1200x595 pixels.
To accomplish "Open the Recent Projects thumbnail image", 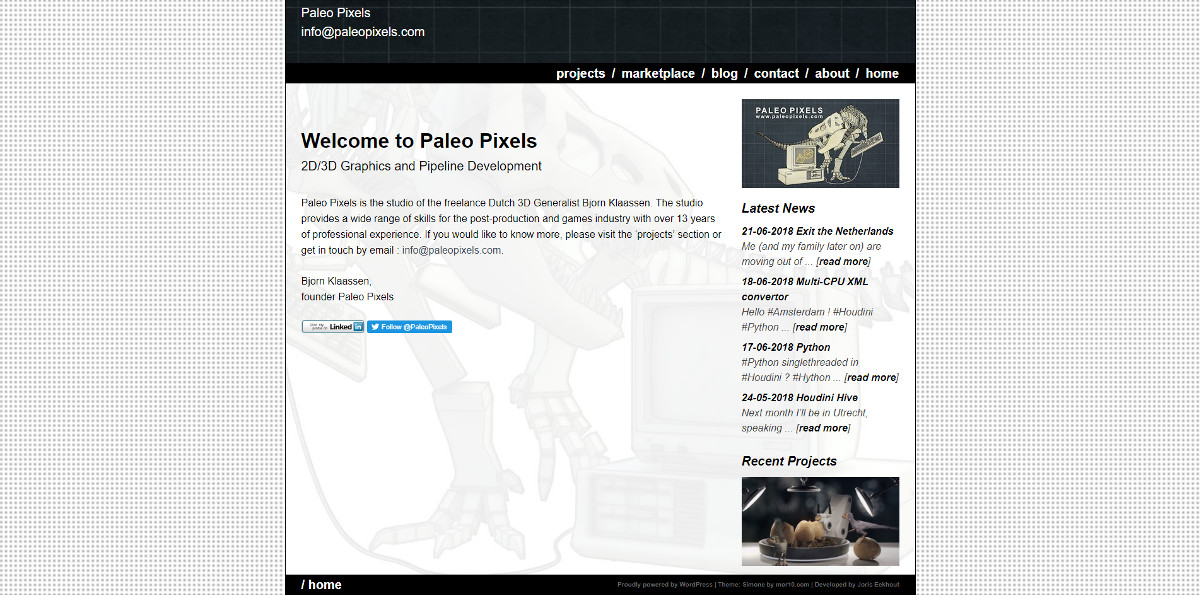I will tap(819, 520).
